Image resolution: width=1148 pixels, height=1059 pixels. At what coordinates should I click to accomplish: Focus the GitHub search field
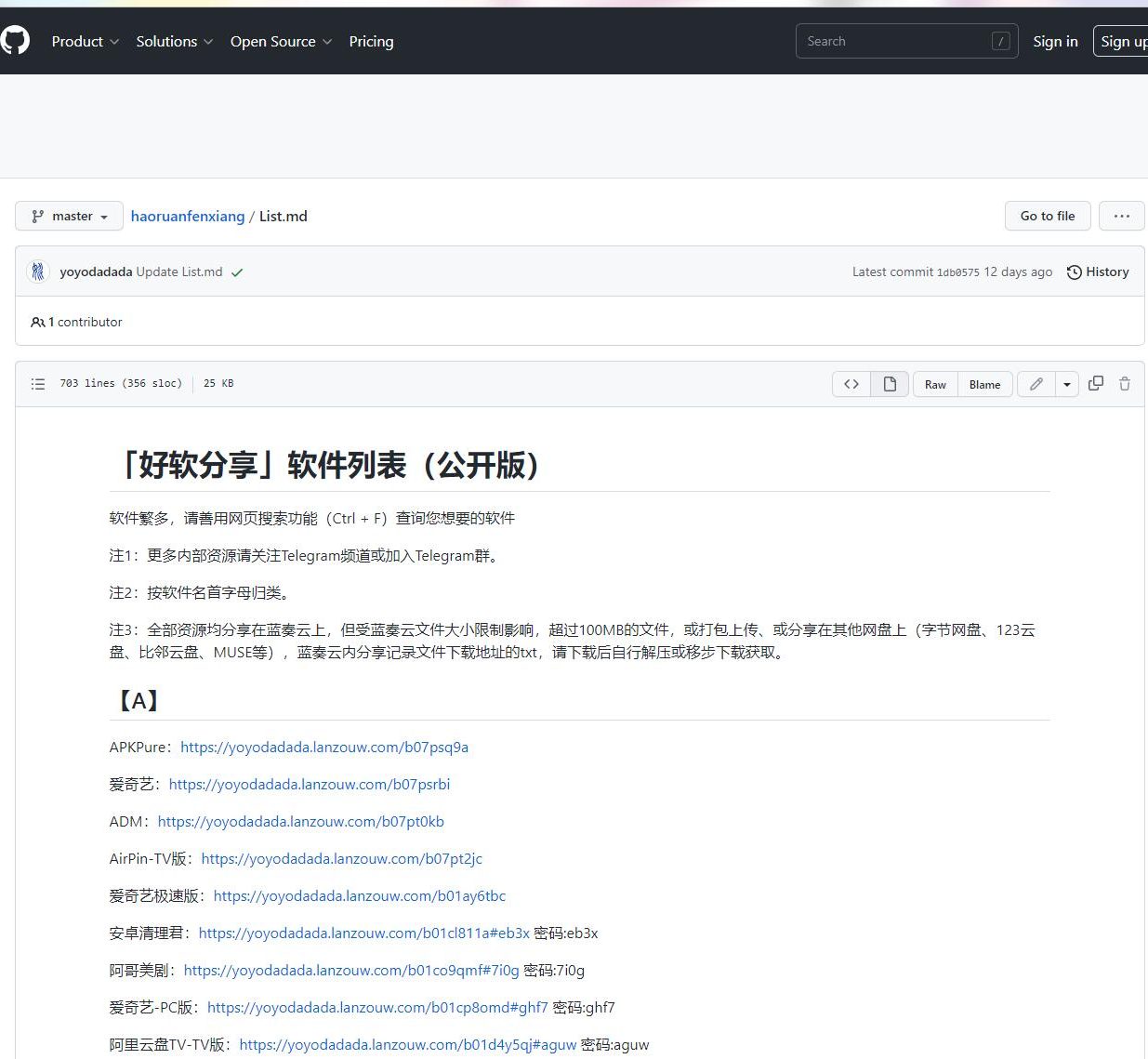coord(897,41)
